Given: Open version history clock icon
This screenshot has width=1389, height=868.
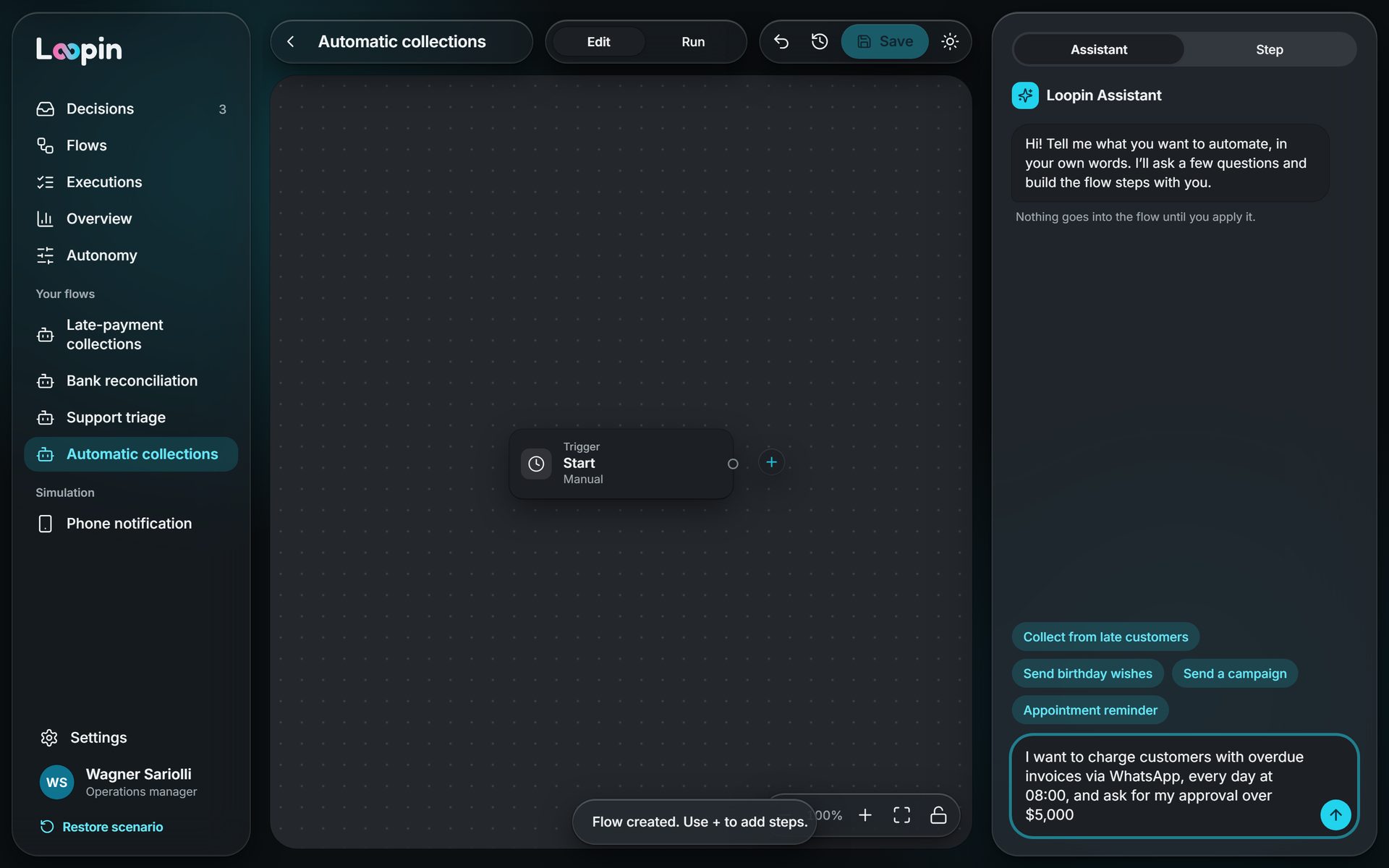Looking at the screenshot, I should point(820,42).
